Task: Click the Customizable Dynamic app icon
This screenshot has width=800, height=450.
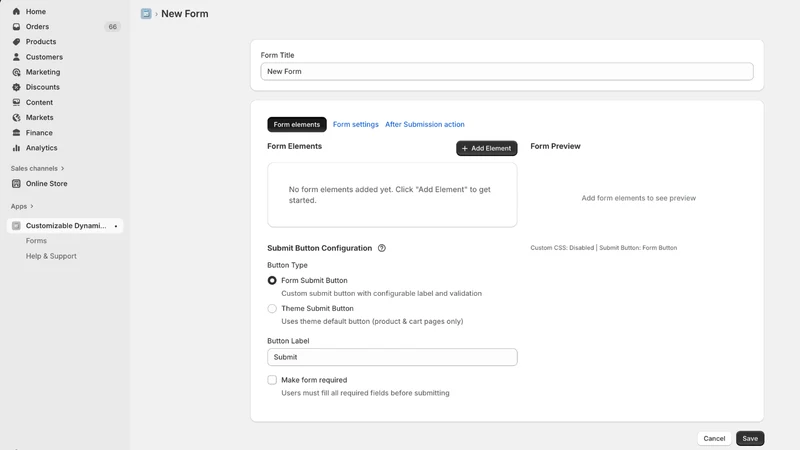Action: click(16, 226)
